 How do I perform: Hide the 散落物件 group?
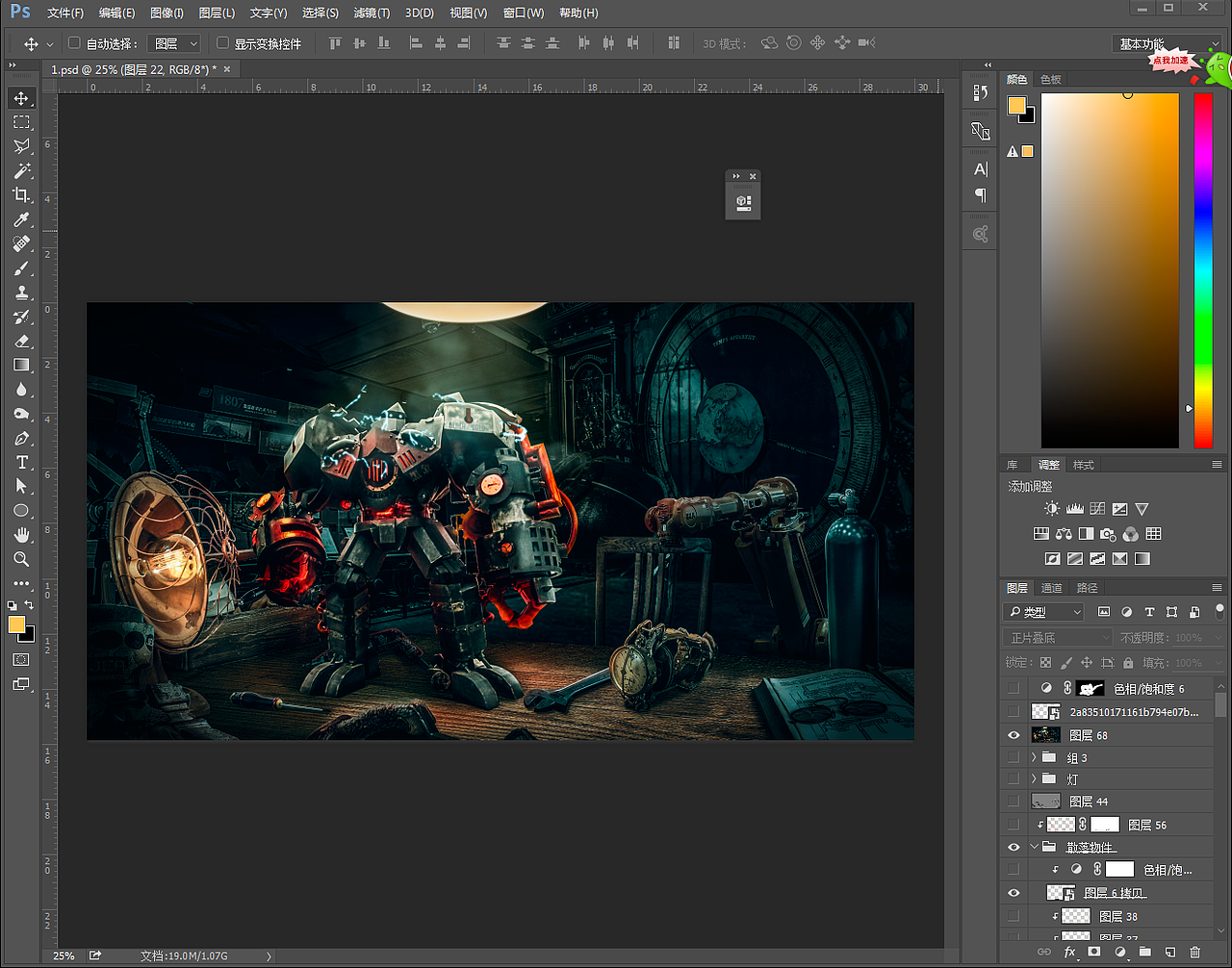click(1014, 847)
